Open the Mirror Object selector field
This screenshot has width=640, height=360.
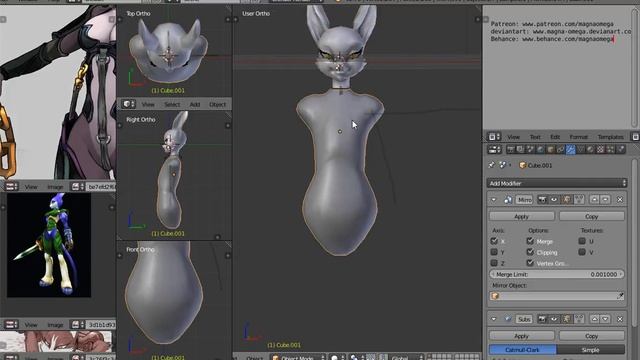click(557, 296)
